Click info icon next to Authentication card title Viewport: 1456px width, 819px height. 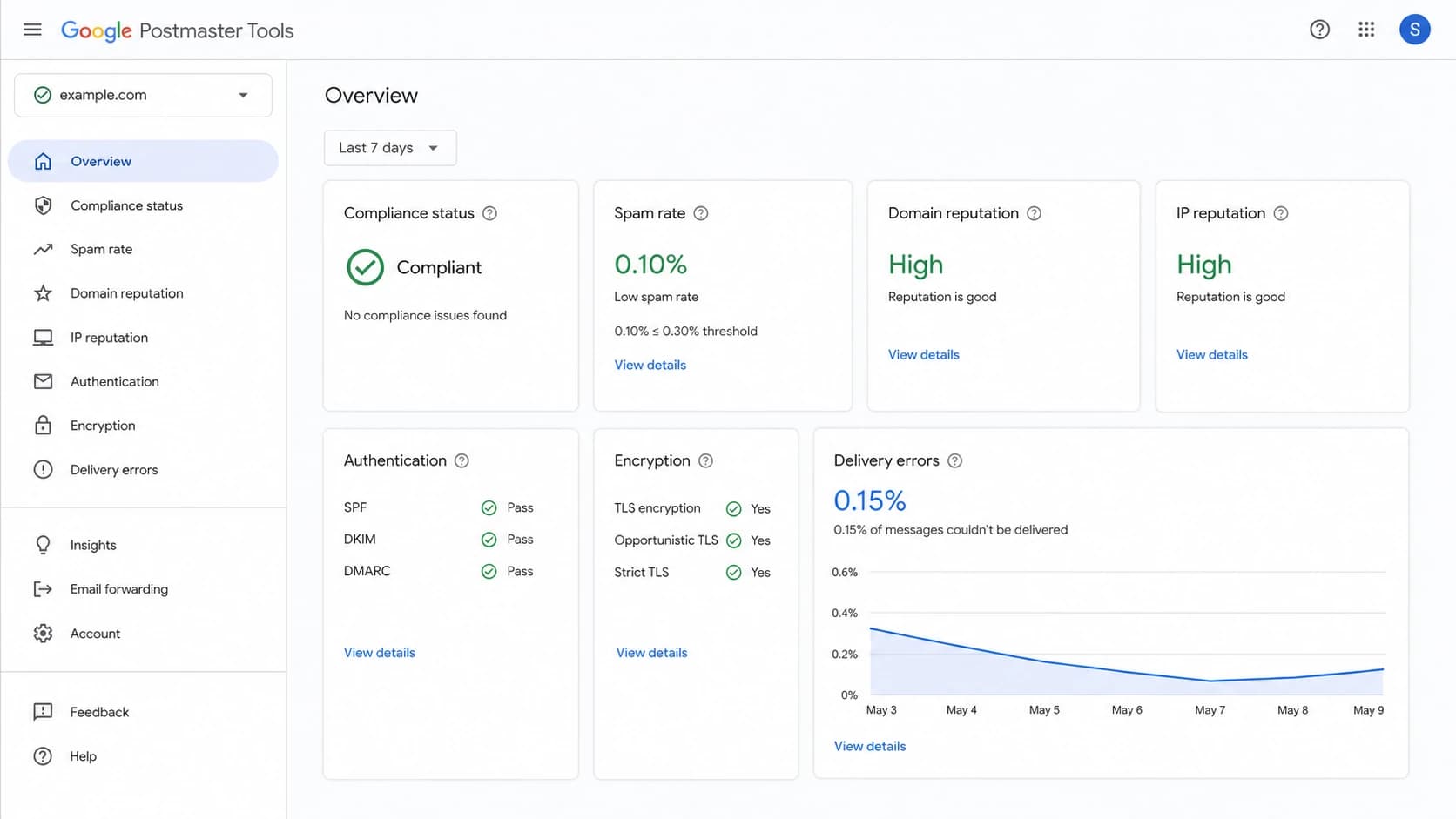tap(462, 460)
